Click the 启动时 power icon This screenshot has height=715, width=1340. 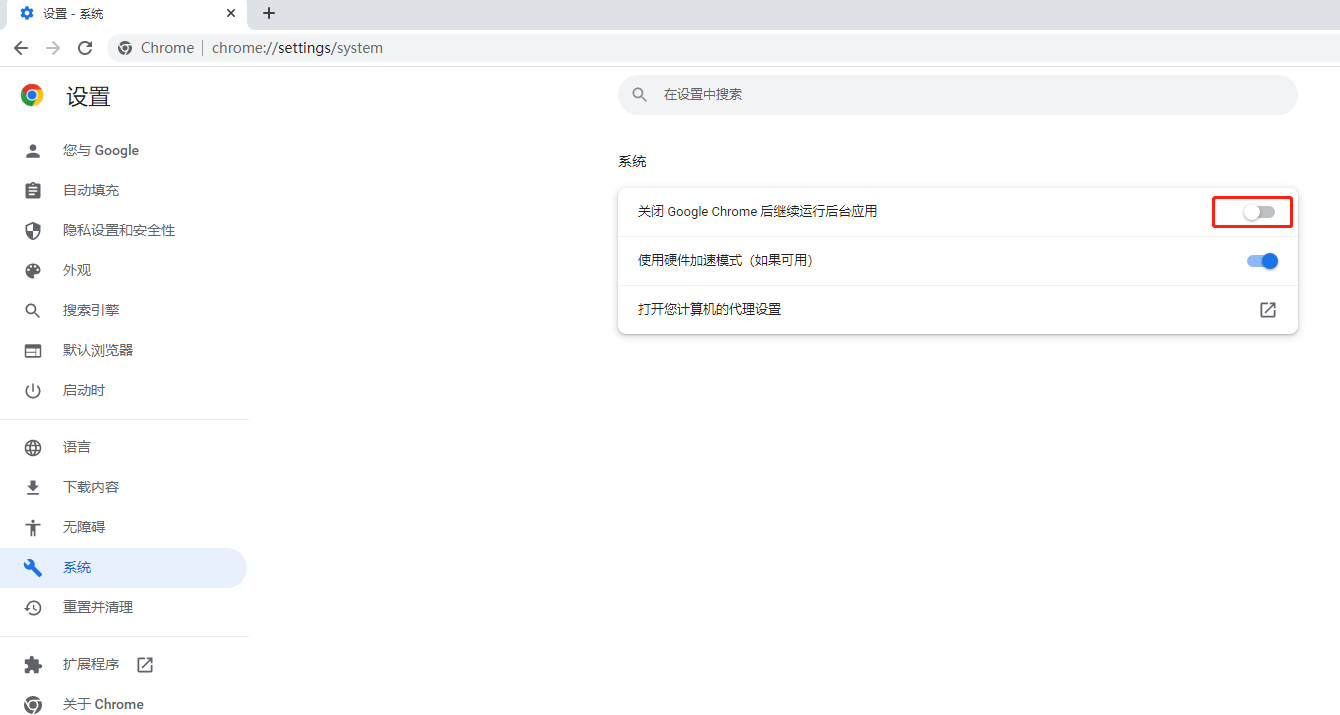coord(33,390)
